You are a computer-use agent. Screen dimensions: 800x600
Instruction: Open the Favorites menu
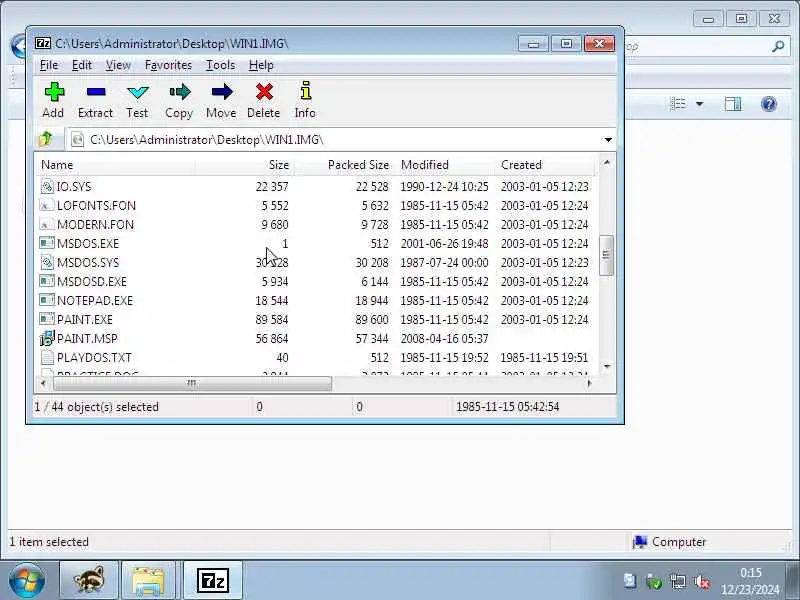tap(168, 65)
